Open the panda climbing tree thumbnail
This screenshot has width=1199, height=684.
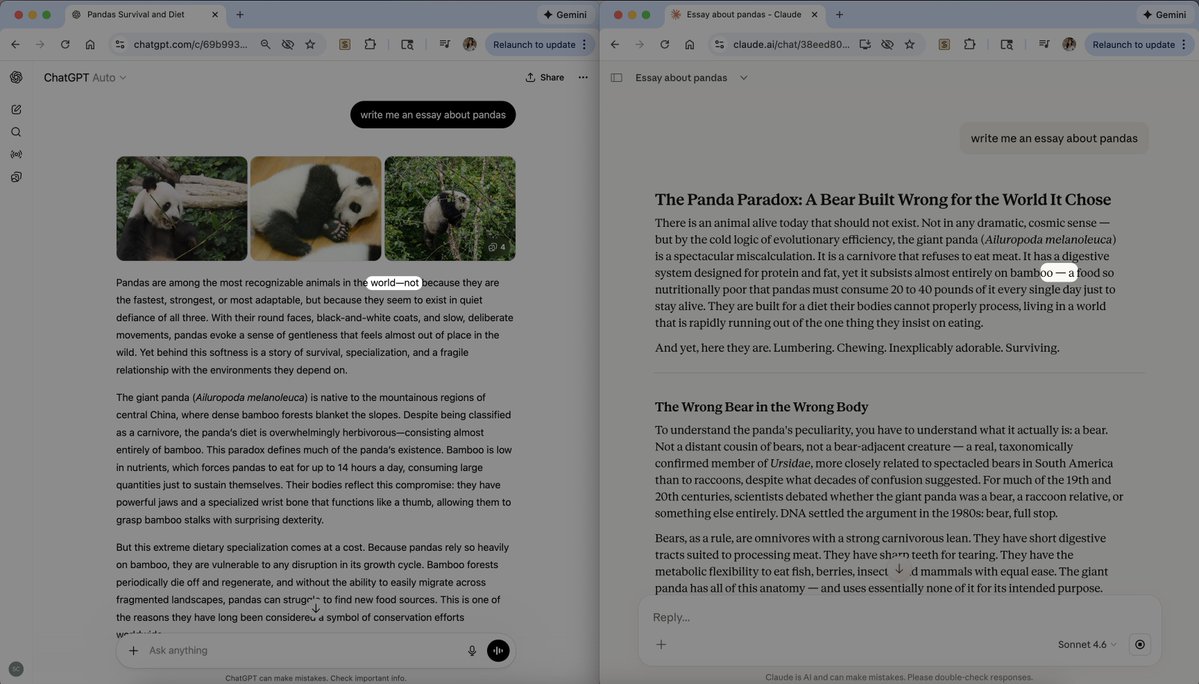click(450, 209)
